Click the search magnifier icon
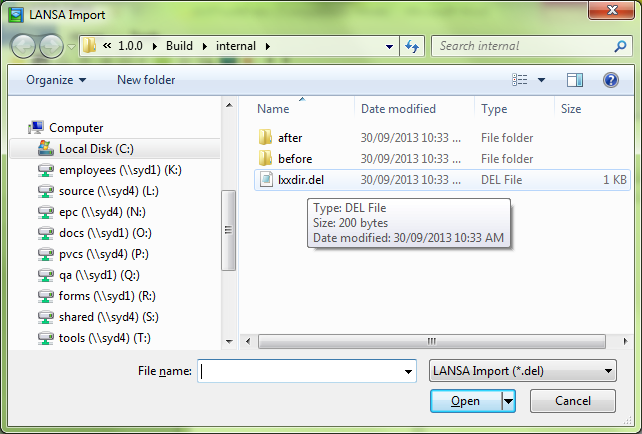642x434 pixels. [x=620, y=46]
